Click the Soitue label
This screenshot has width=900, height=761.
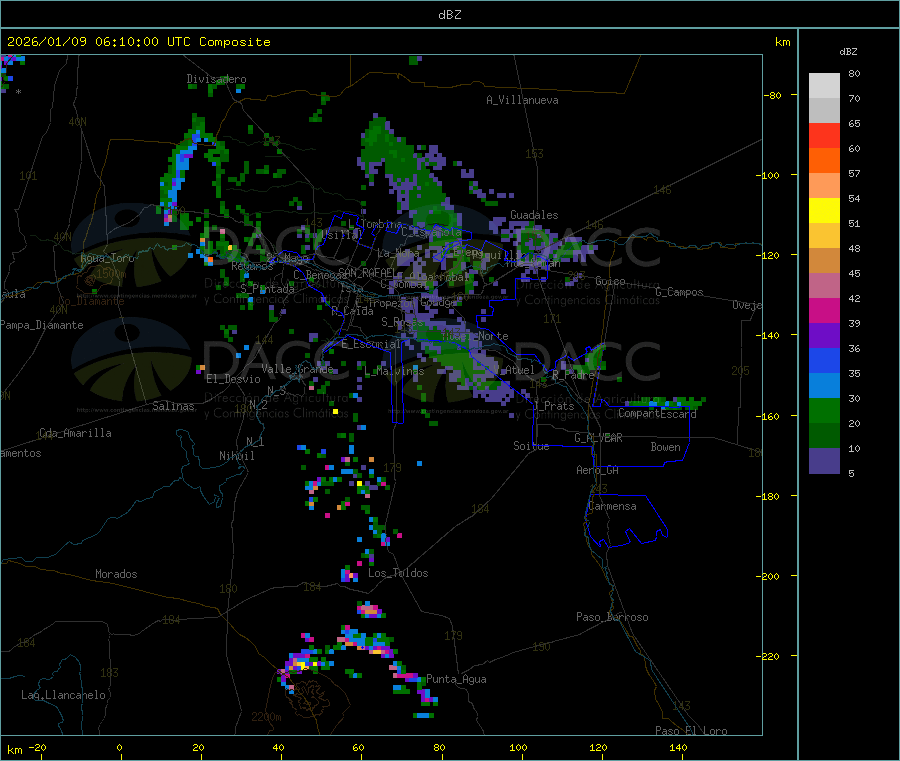coord(531,446)
